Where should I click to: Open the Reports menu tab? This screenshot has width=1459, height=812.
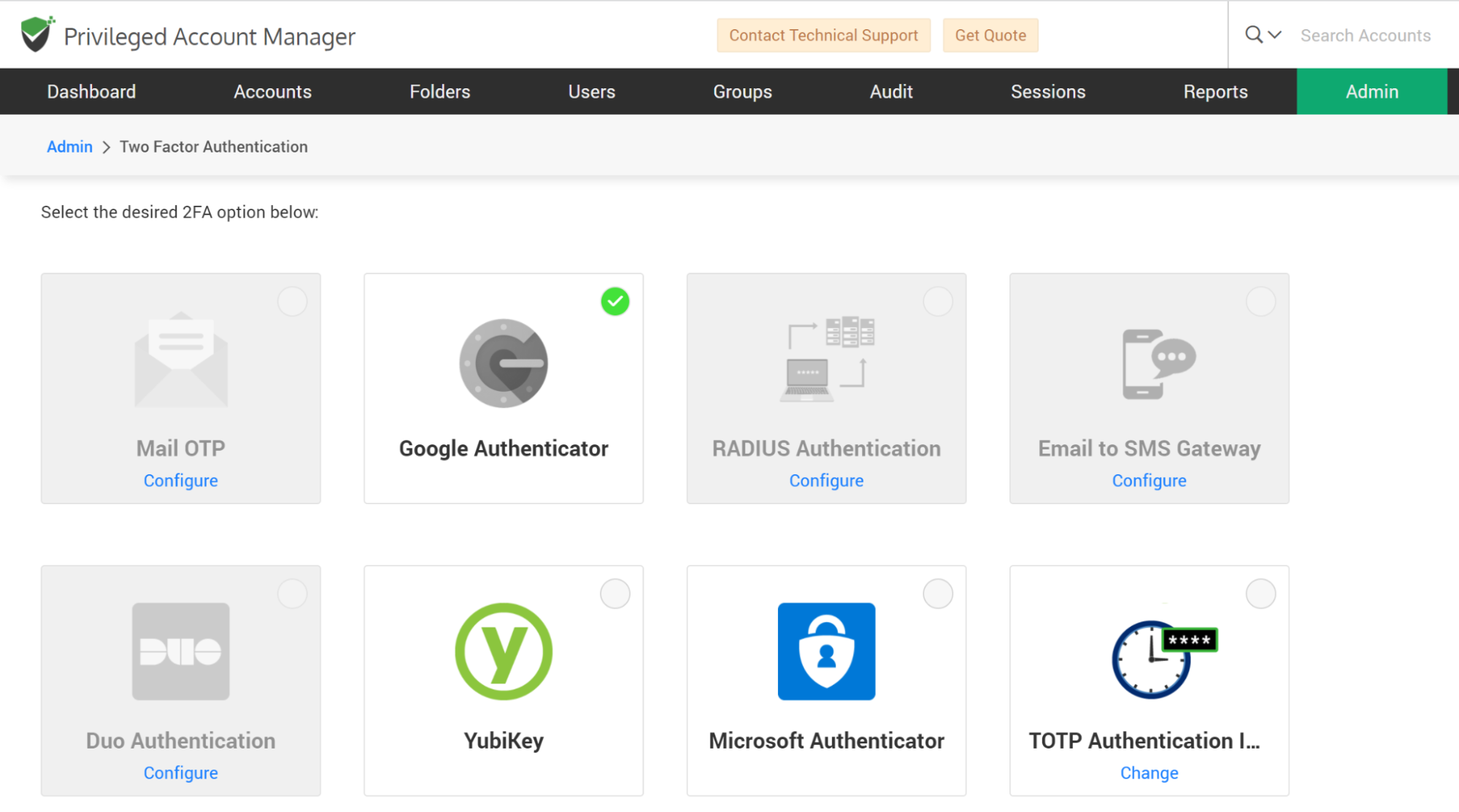click(1214, 92)
